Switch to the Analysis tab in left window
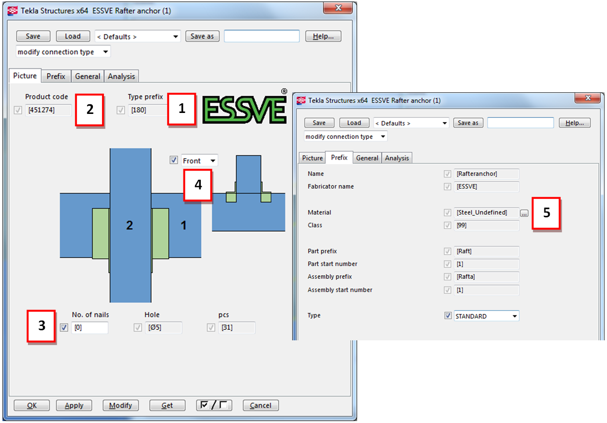The image size is (607, 423). tap(121, 77)
